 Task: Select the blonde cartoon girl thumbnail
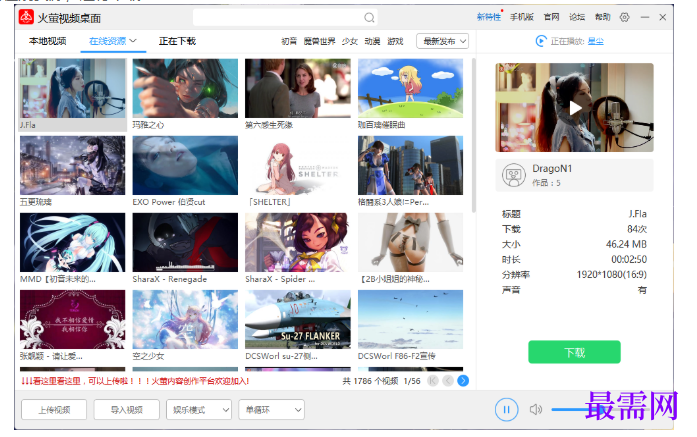pos(410,88)
